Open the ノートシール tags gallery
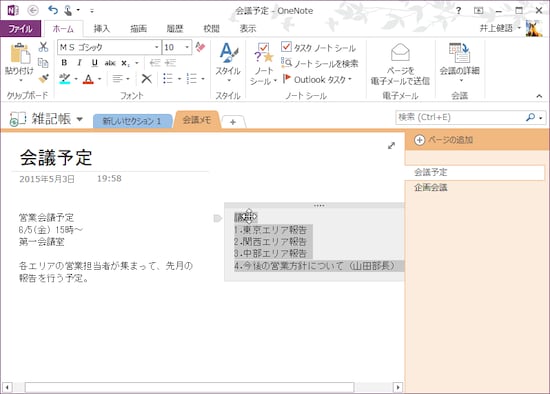This screenshot has width=550, height=394. [263, 64]
